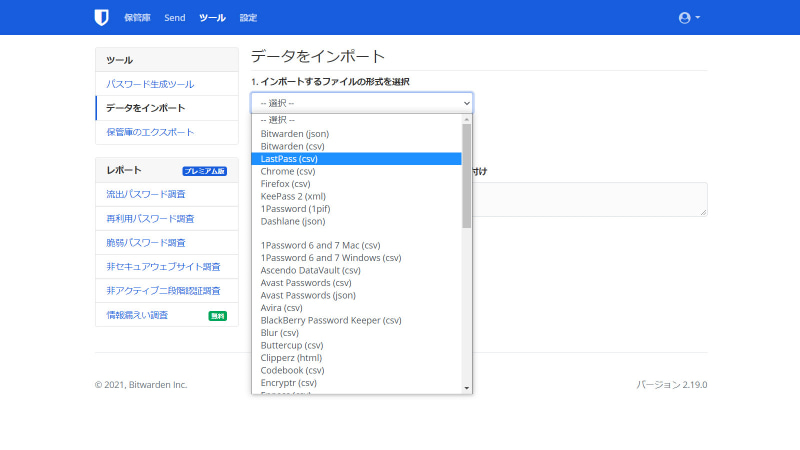The height and width of the screenshot is (450, 800).
Task: Click the dropdown scroll down arrow
Action: tap(466, 388)
